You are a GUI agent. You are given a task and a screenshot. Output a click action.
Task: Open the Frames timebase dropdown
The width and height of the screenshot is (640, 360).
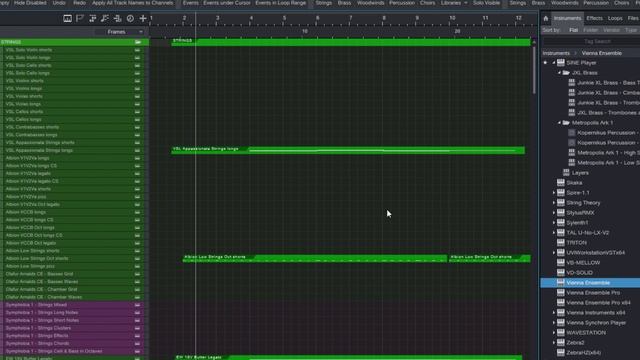(x=119, y=32)
